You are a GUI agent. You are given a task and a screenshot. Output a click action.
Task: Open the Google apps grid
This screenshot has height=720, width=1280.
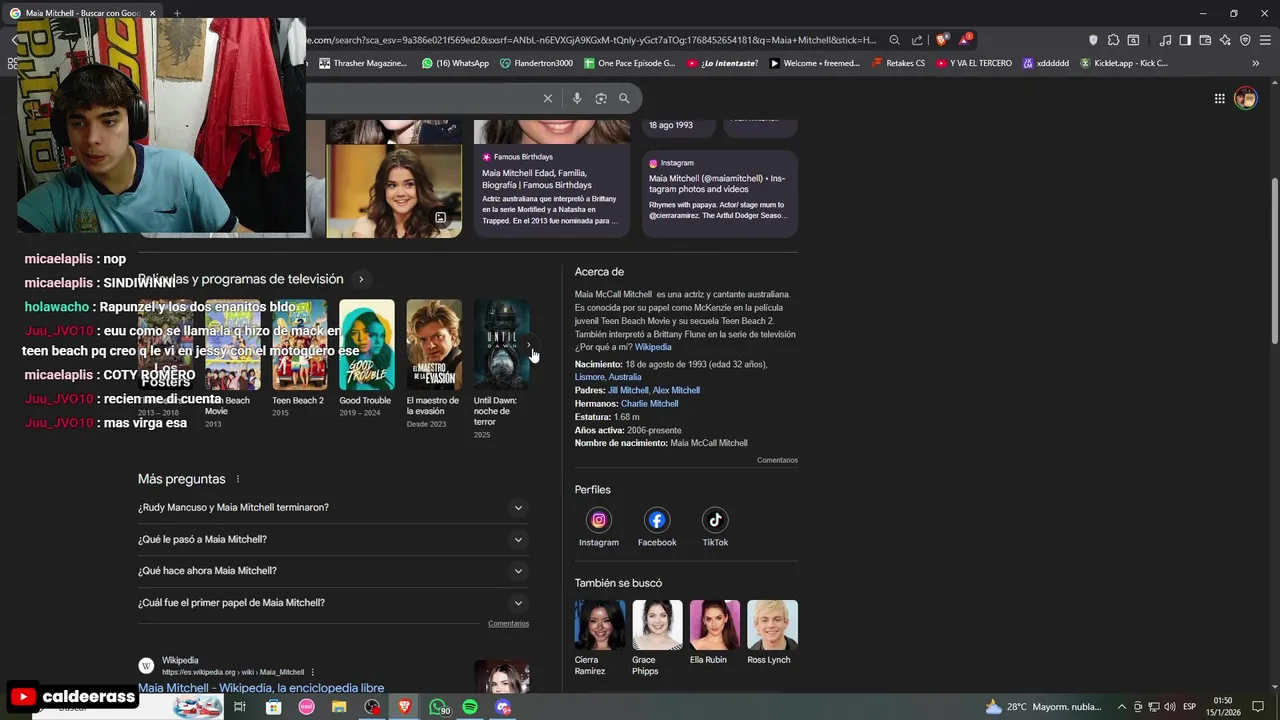[x=1220, y=98]
